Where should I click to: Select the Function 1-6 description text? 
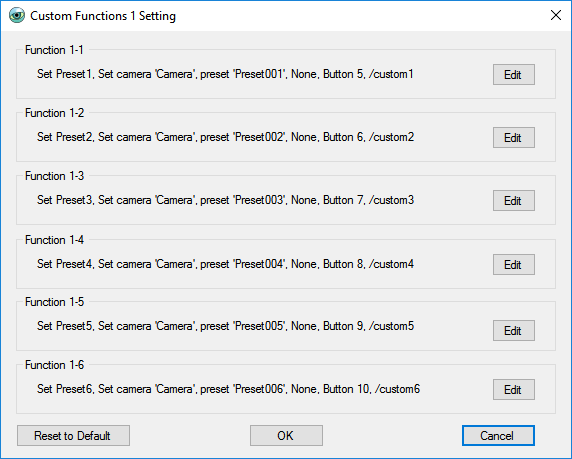(x=228, y=389)
